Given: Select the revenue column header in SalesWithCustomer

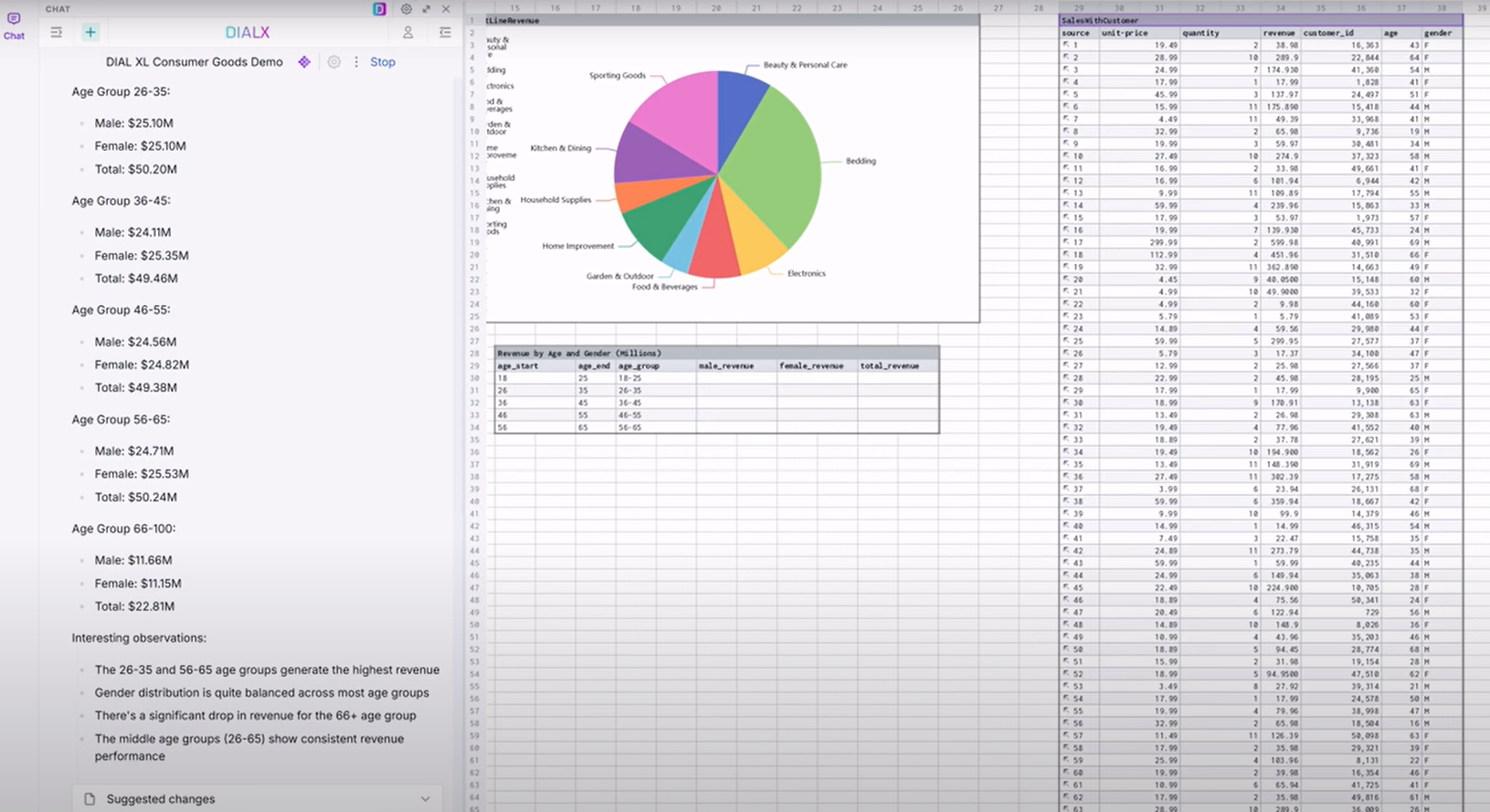Looking at the screenshot, I should coord(1279,33).
